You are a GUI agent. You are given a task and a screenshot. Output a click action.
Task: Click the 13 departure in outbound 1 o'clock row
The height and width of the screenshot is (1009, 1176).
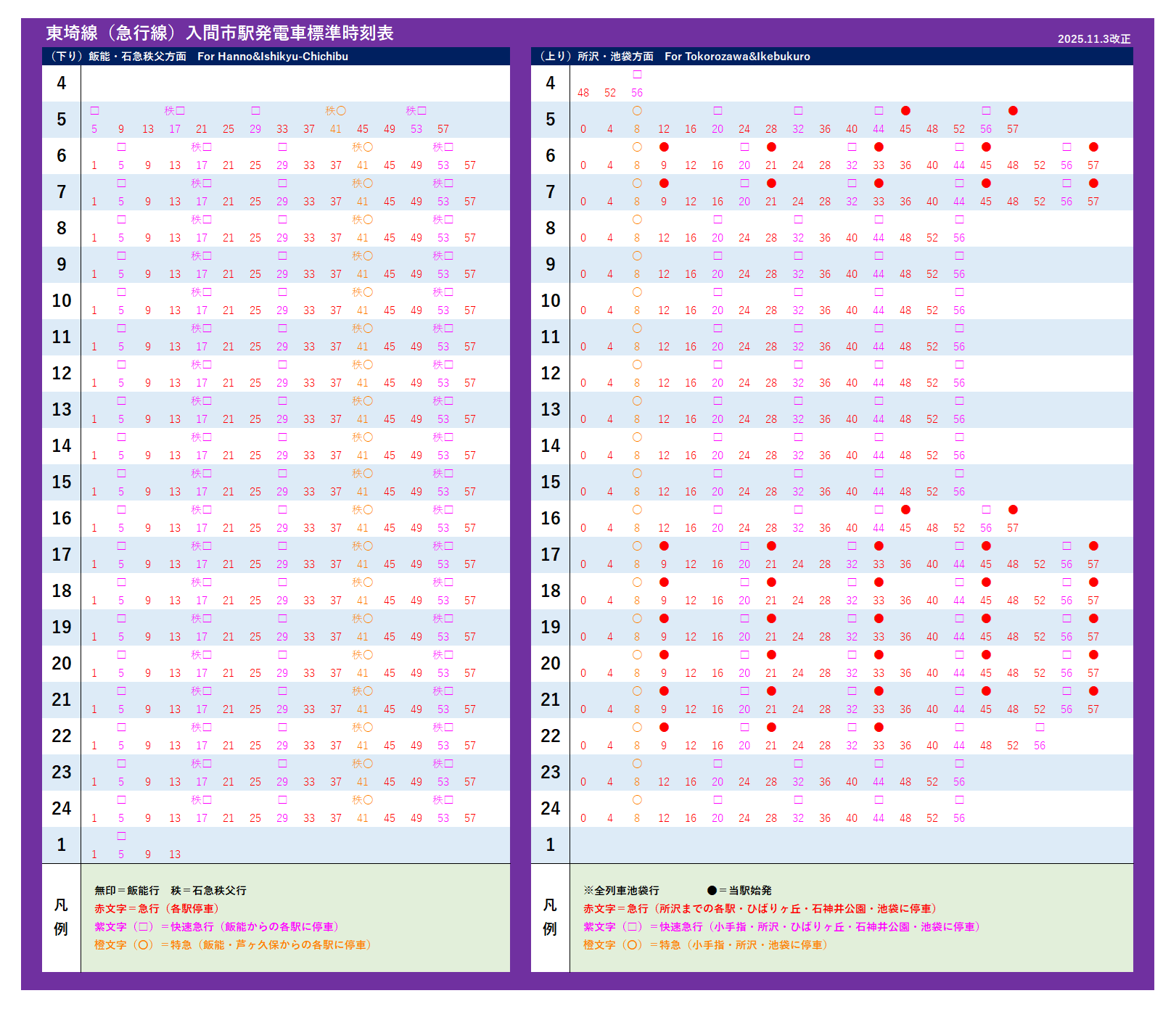(175, 854)
